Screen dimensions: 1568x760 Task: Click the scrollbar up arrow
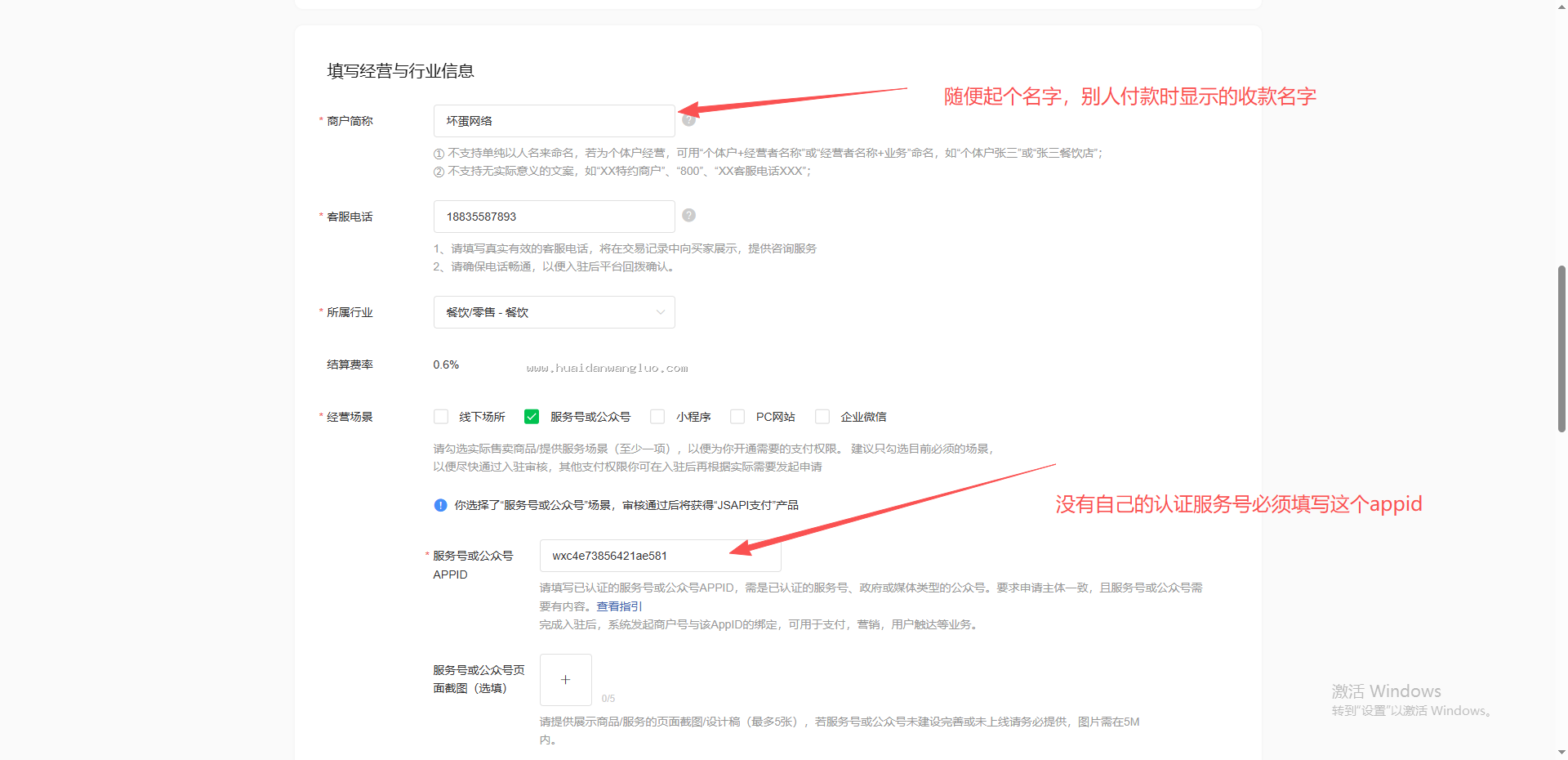(x=1561, y=6)
